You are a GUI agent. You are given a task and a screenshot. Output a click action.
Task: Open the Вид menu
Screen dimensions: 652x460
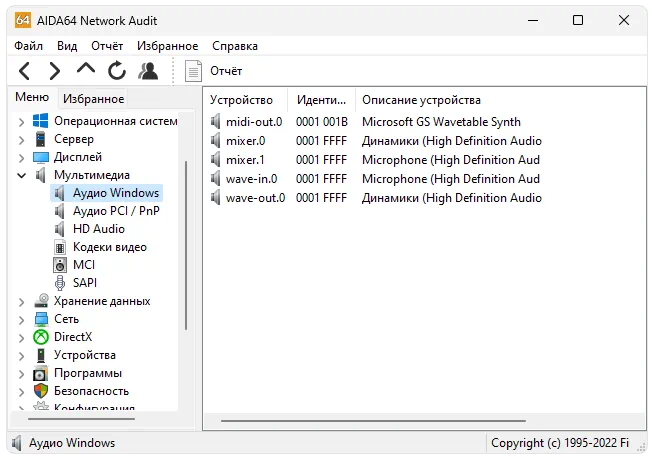point(67,46)
